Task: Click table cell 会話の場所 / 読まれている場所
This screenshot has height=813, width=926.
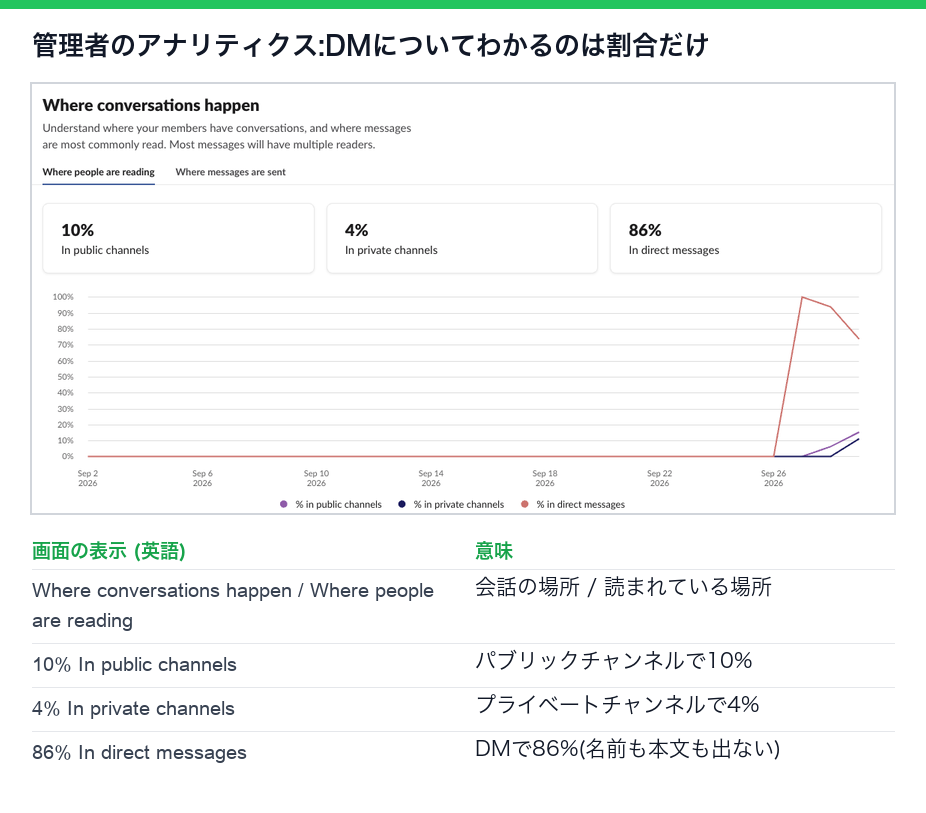Action: 623,587
